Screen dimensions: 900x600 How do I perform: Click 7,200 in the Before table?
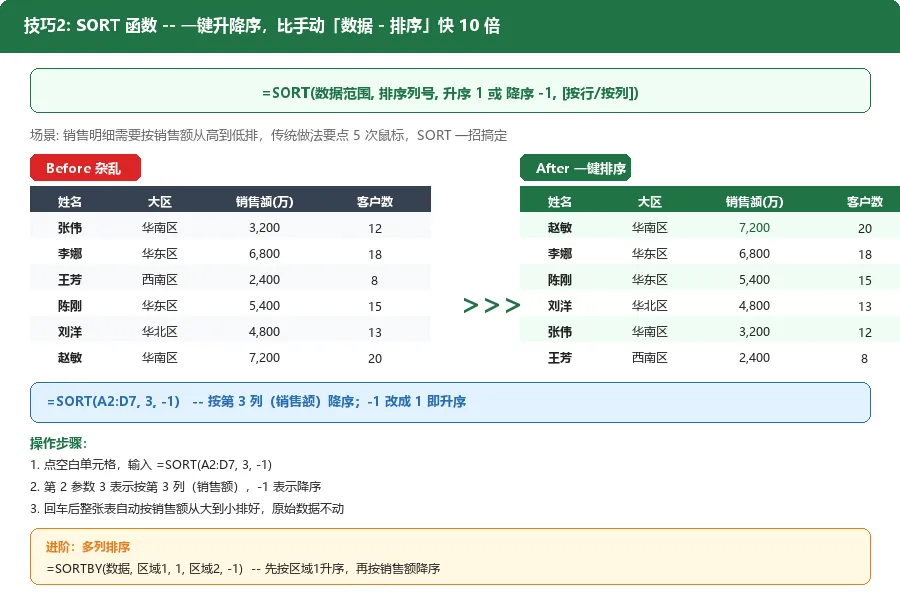tap(265, 358)
